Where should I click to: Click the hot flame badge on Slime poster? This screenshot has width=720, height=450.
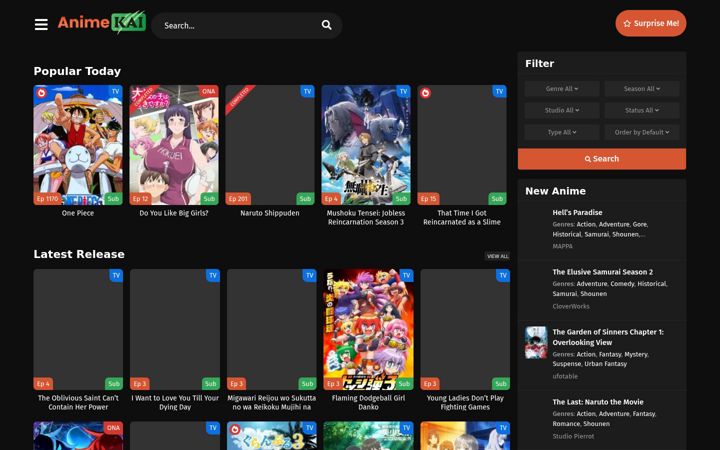point(426,93)
